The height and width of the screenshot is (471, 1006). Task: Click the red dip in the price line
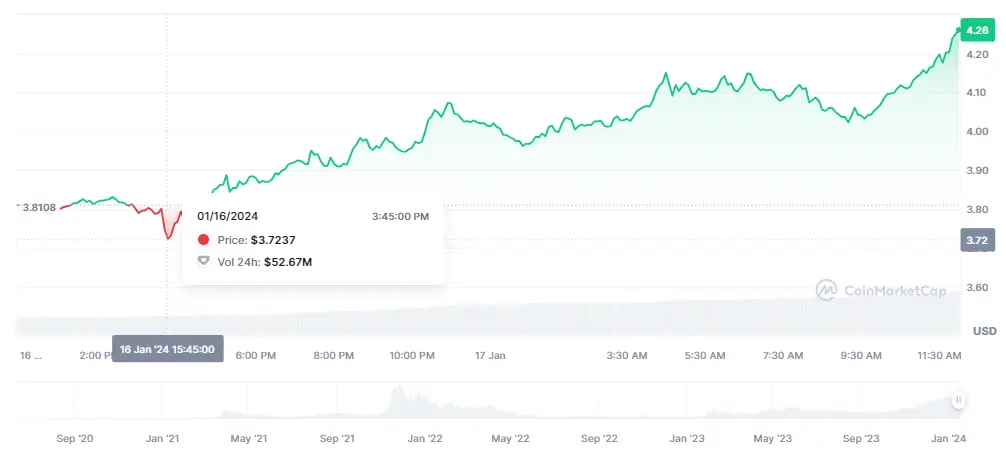(x=168, y=237)
